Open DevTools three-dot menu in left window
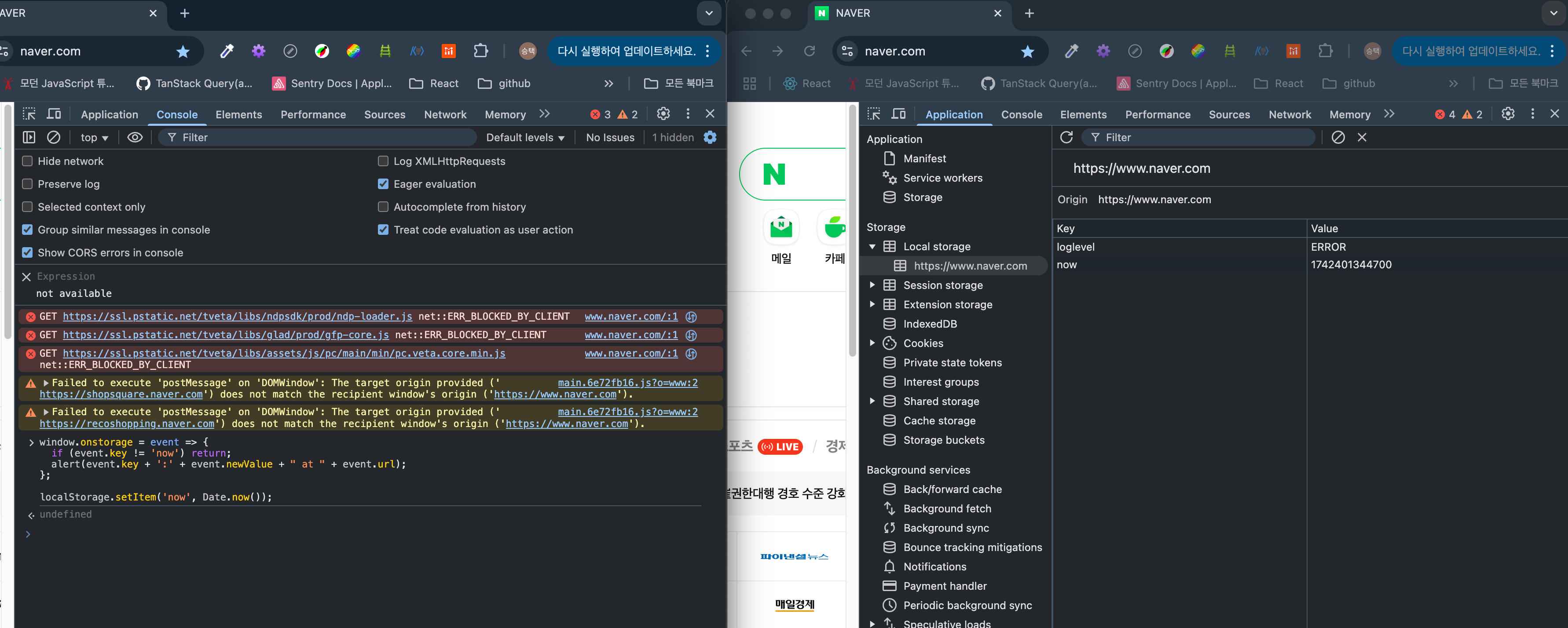The width and height of the screenshot is (1568, 628). click(688, 114)
